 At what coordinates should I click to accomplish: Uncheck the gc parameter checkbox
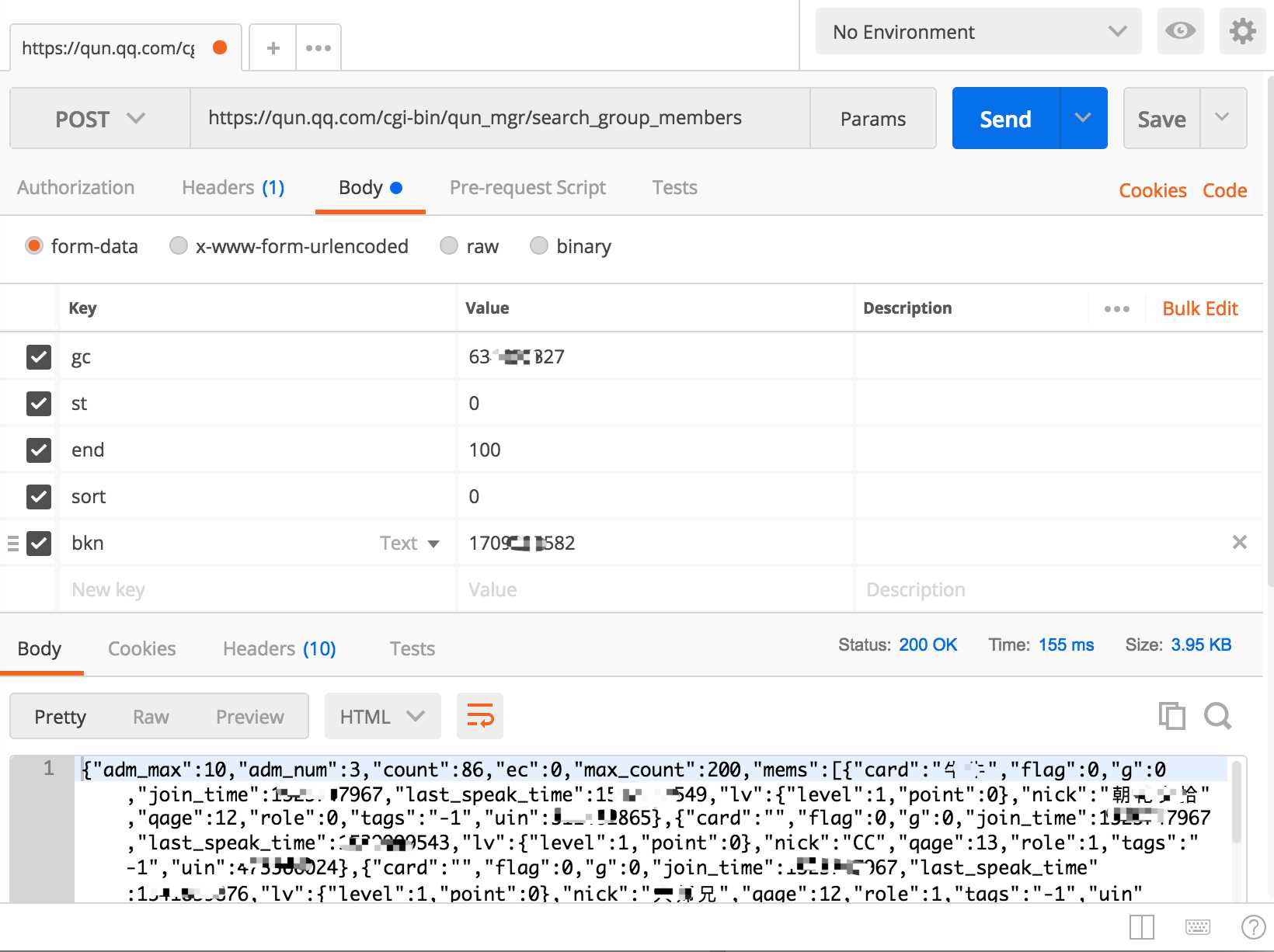[x=39, y=356]
